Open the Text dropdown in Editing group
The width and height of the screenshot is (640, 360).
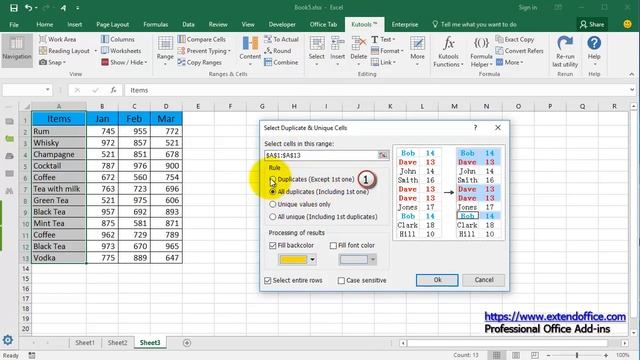point(384,39)
